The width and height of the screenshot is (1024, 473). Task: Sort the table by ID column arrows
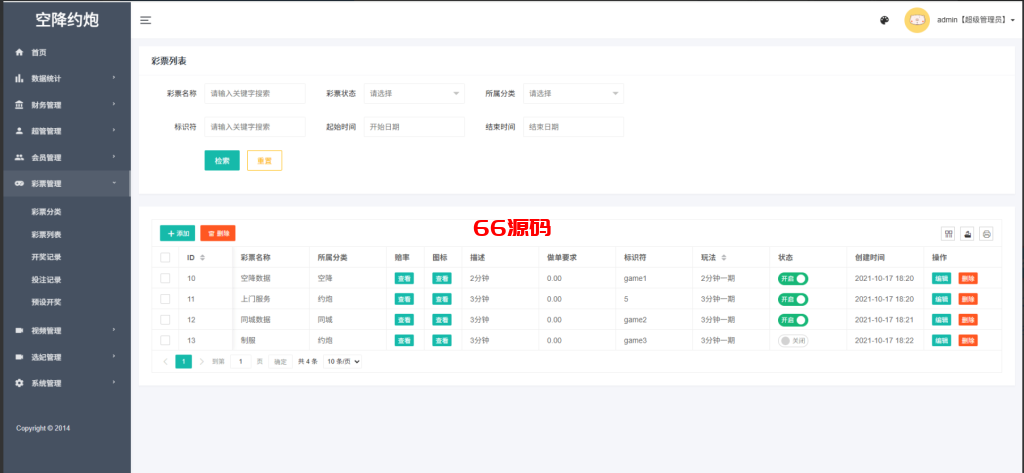click(x=202, y=257)
